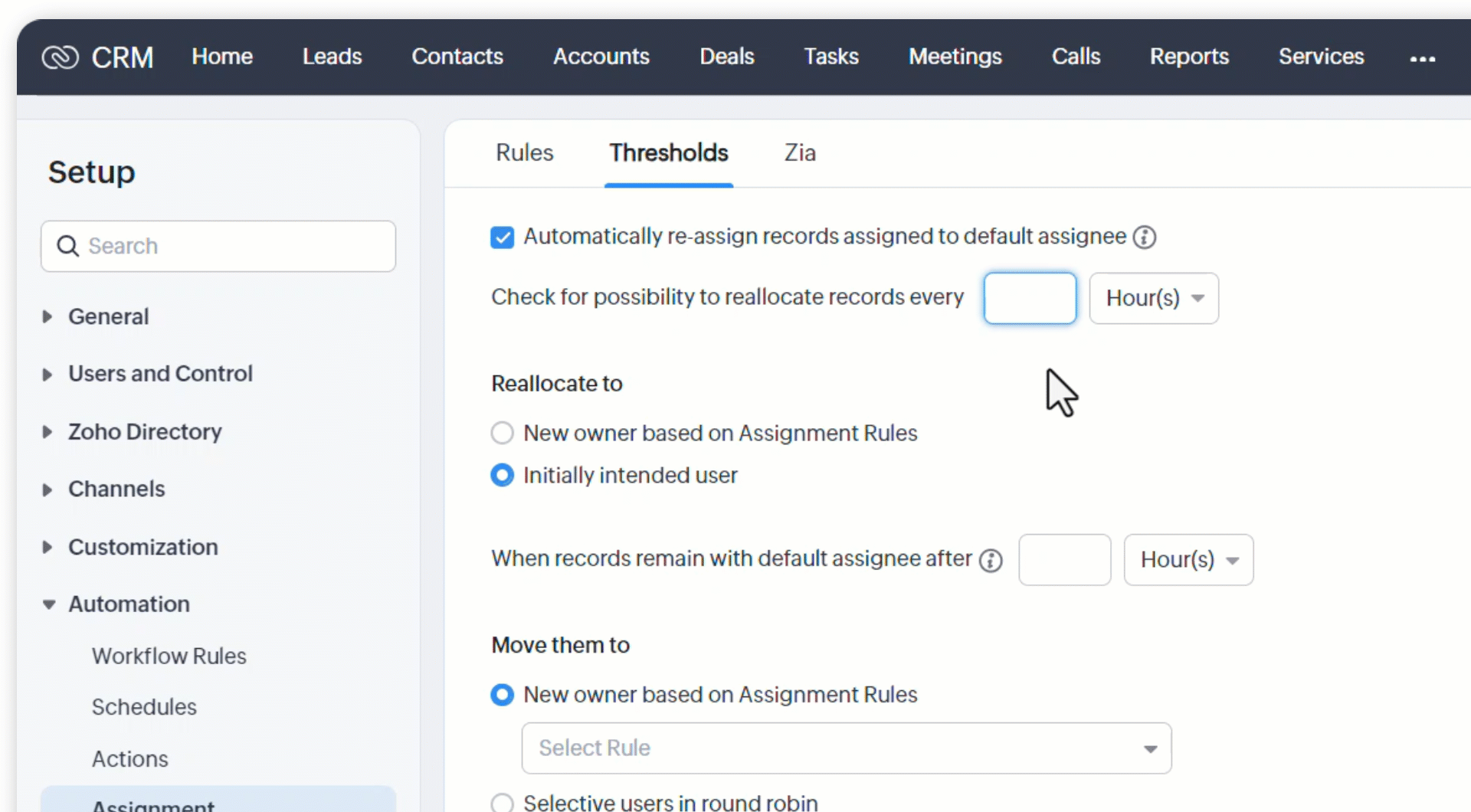Screen dimensions: 1471x812
Task: Collapse the Automation section
Action: pos(49,604)
